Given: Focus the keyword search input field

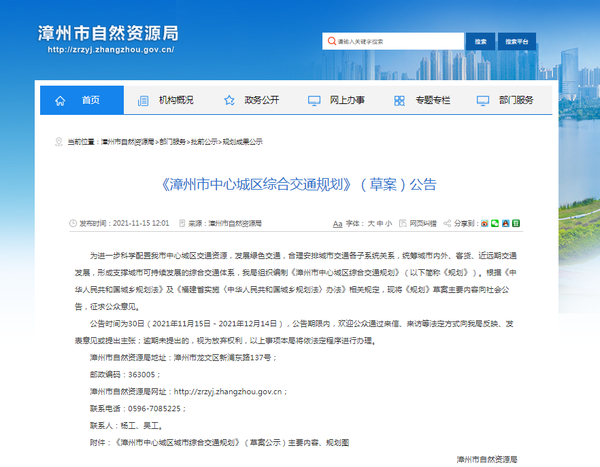Looking at the screenshot, I should click(393, 41).
